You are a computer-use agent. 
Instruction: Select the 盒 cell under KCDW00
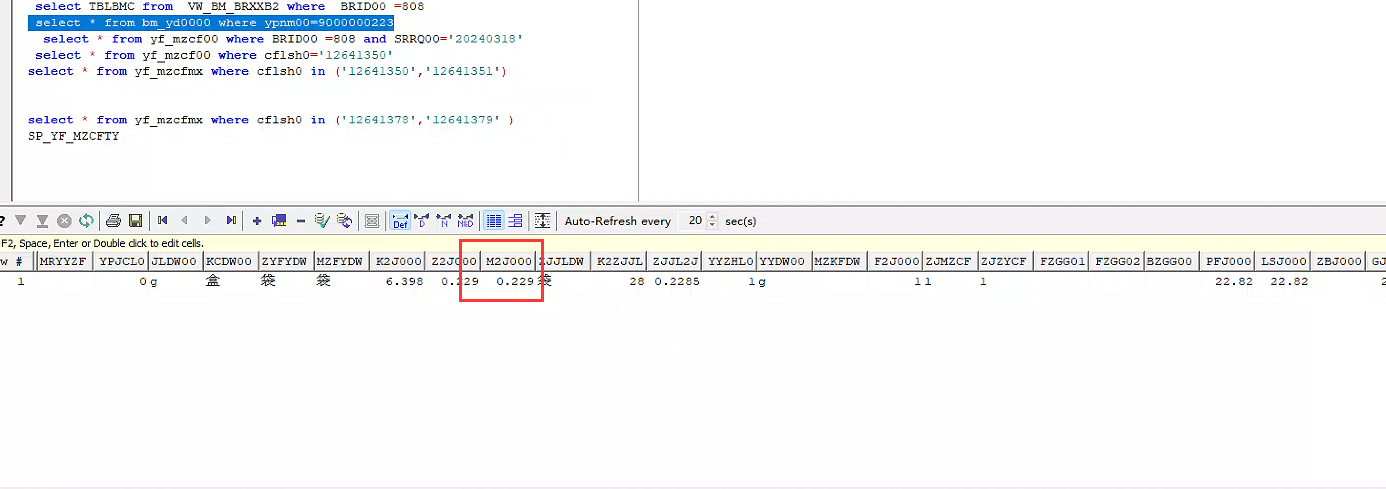[230, 282]
